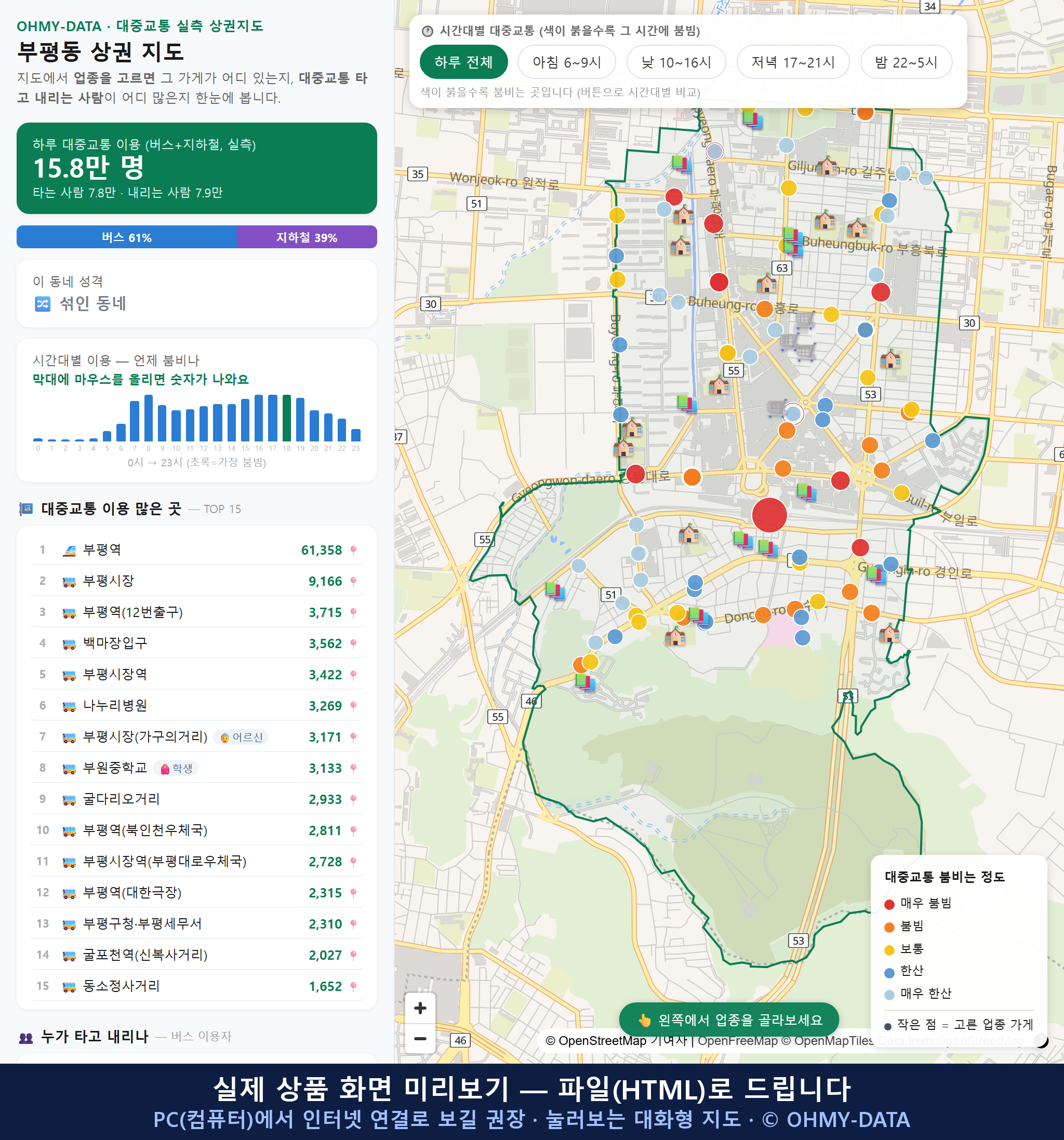Screen dimensions: 1064x1140
Task: Click the 어르신 badge on 부평시장(가구의거리)
Action: [242, 737]
